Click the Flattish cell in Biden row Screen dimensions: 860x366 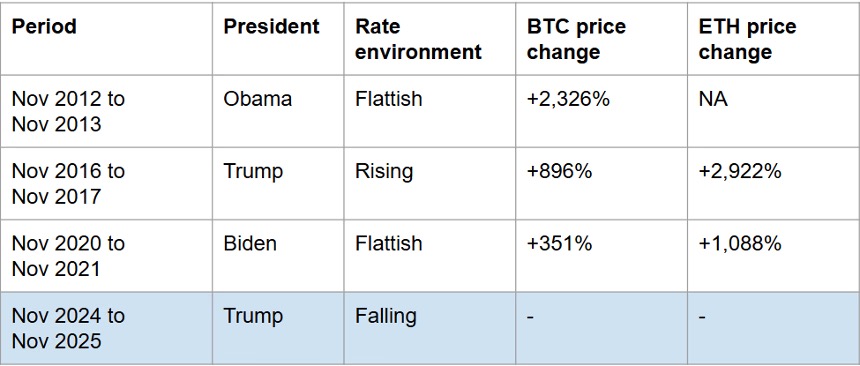429,256
